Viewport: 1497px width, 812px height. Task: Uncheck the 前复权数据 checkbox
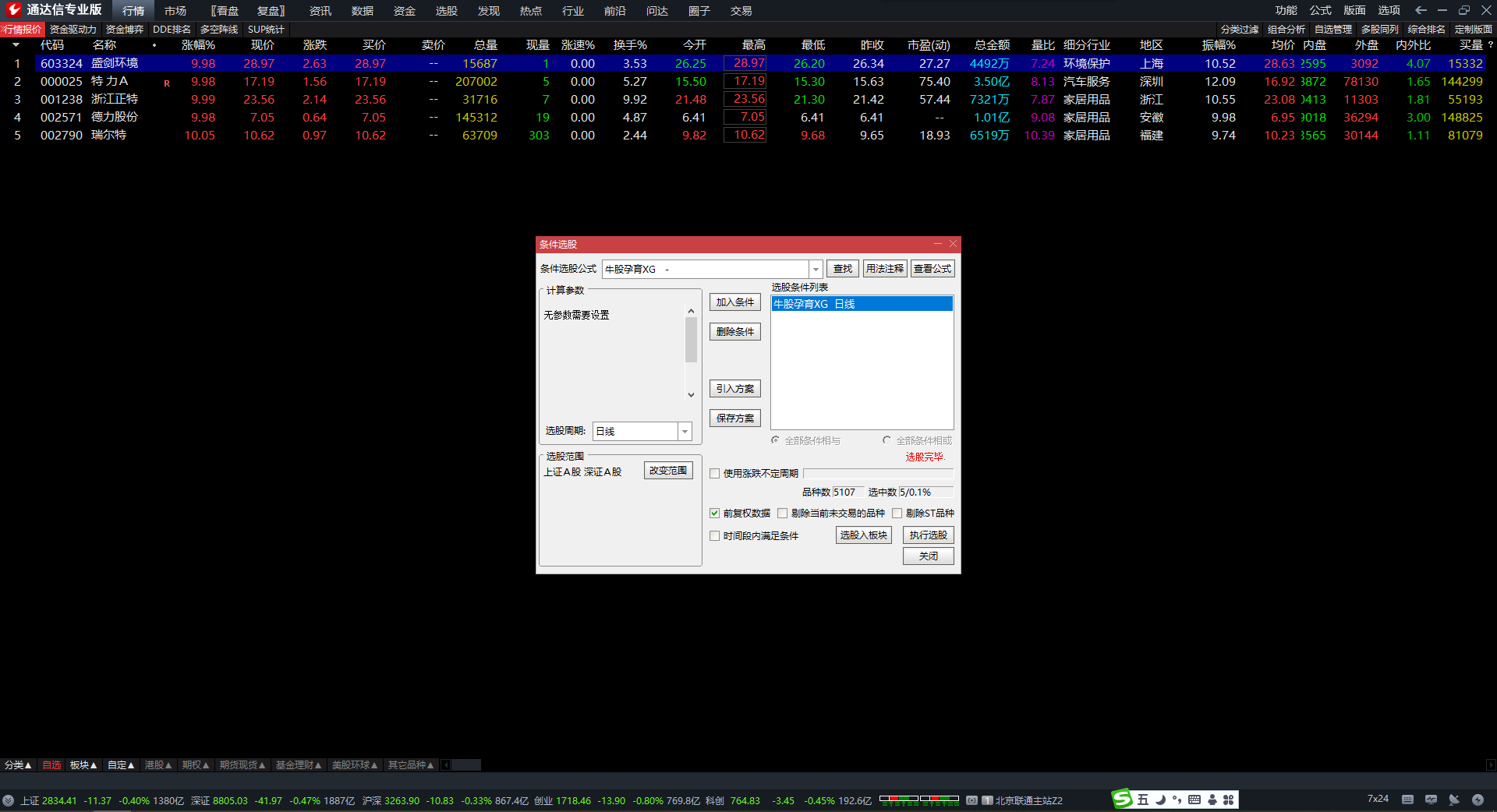pos(714,514)
